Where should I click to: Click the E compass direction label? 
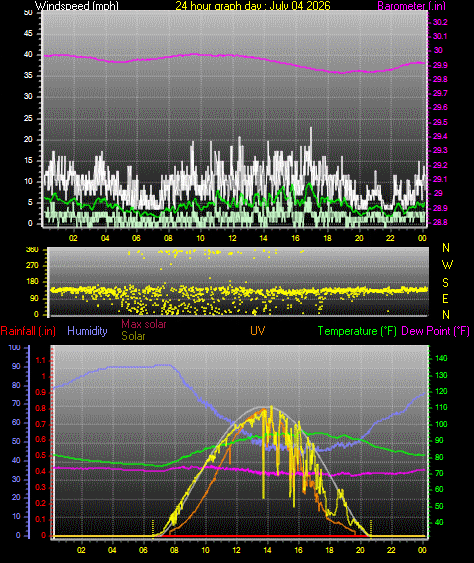[445, 298]
